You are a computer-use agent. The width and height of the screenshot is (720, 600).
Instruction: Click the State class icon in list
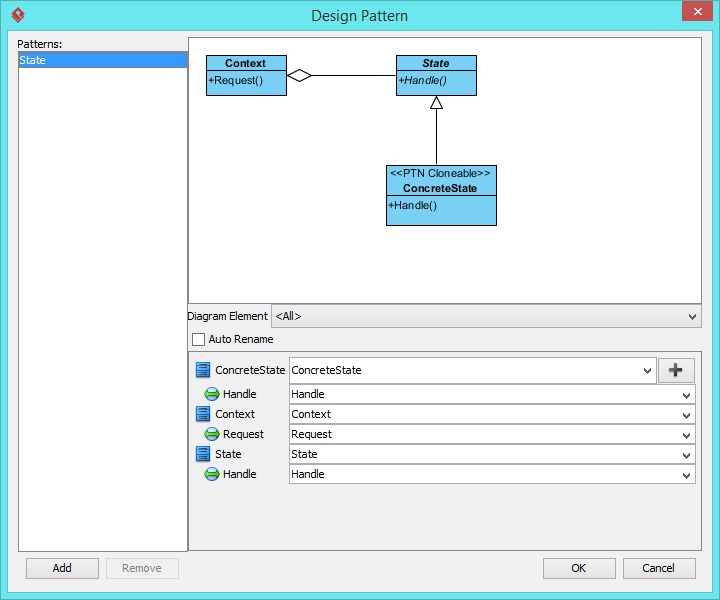pyautogui.click(x=202, y=454)
